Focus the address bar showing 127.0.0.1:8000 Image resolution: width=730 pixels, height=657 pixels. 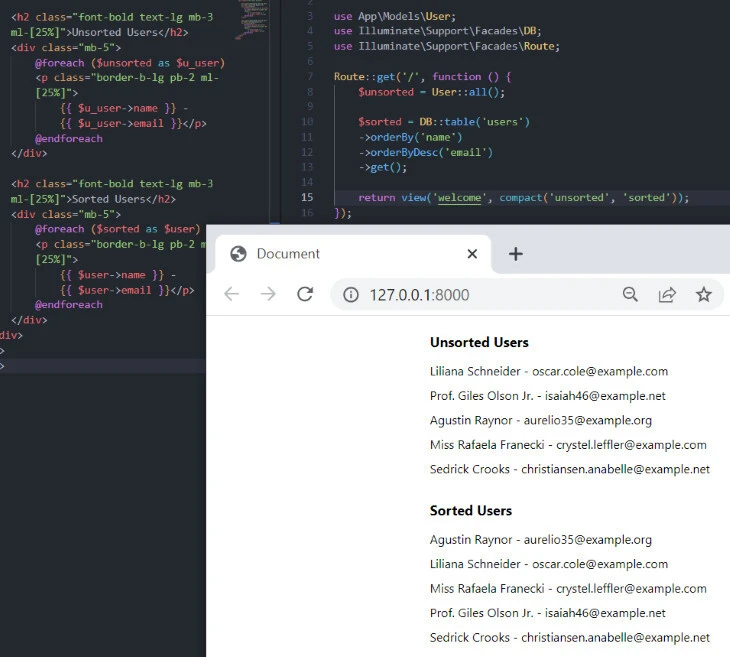point(480,295)
